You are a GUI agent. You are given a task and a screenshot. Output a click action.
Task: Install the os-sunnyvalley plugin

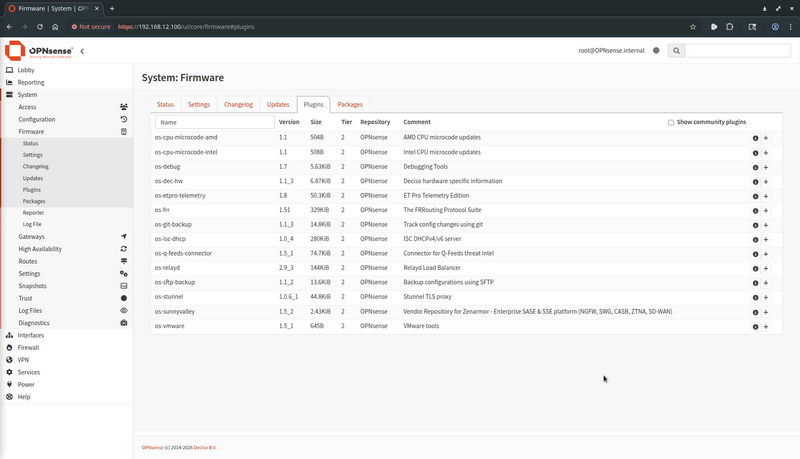(x=766, y=312)
